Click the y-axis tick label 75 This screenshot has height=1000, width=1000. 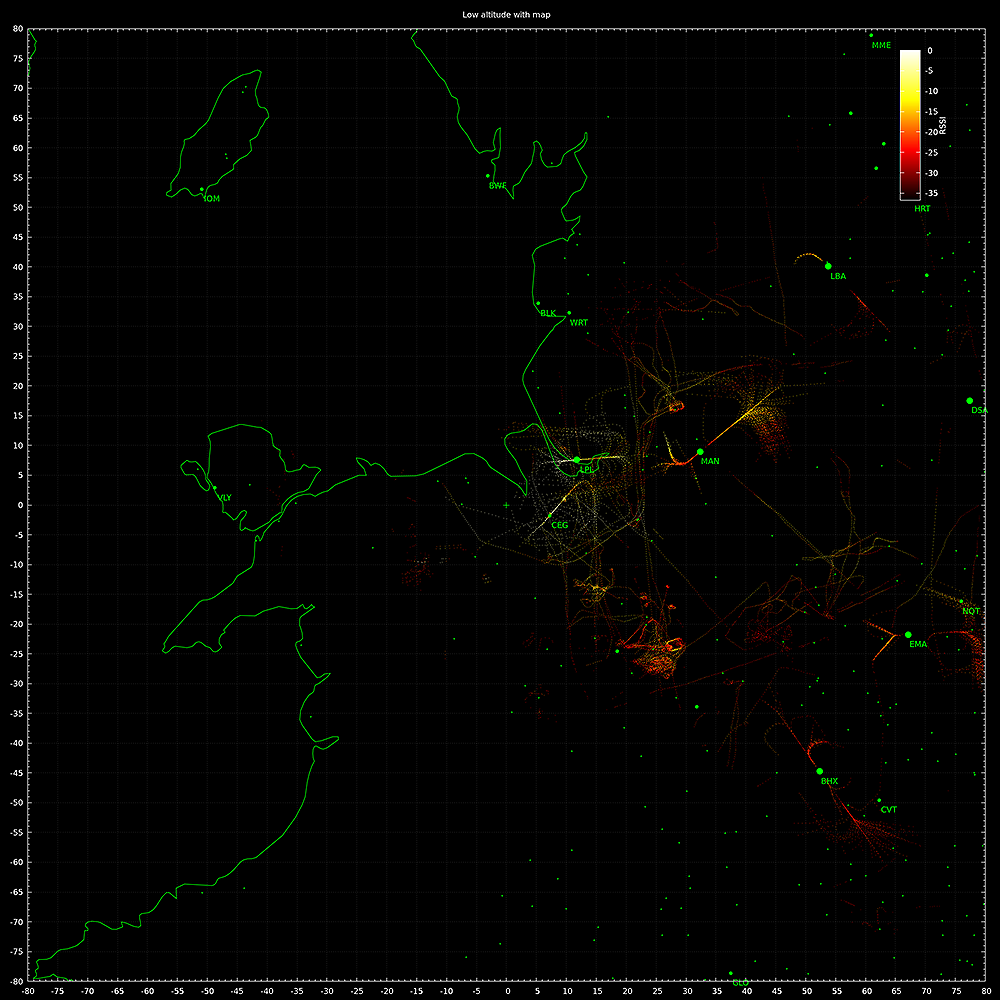click(18, 59)
